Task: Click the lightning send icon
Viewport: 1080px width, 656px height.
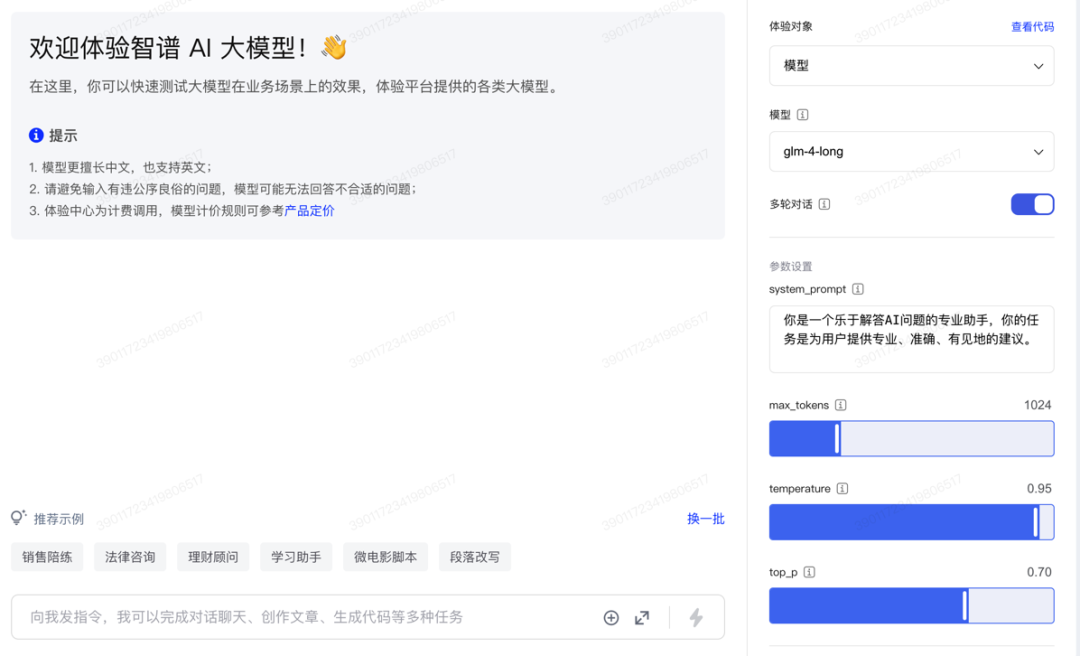Action: (696, 618)
